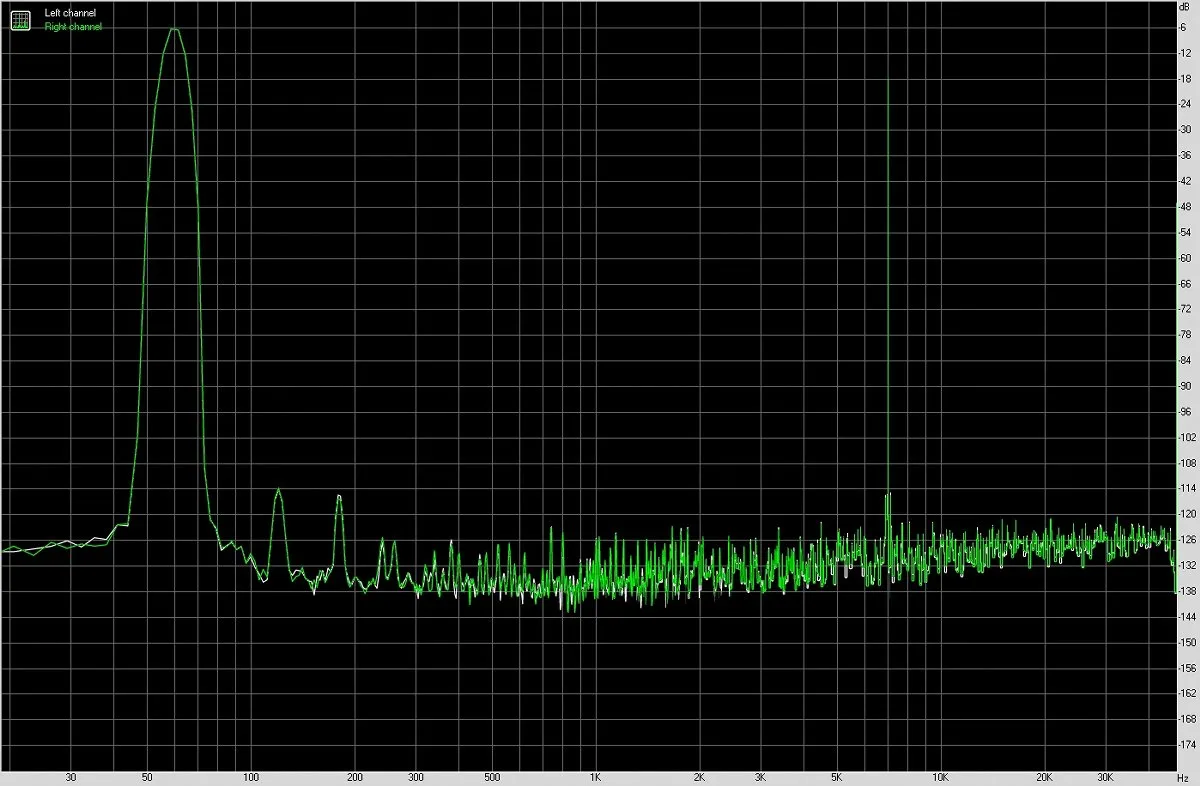The width and height of the screenshot is (1200, 786).
Task: Click the 20K frequency label
Action: pos(1044,777)
